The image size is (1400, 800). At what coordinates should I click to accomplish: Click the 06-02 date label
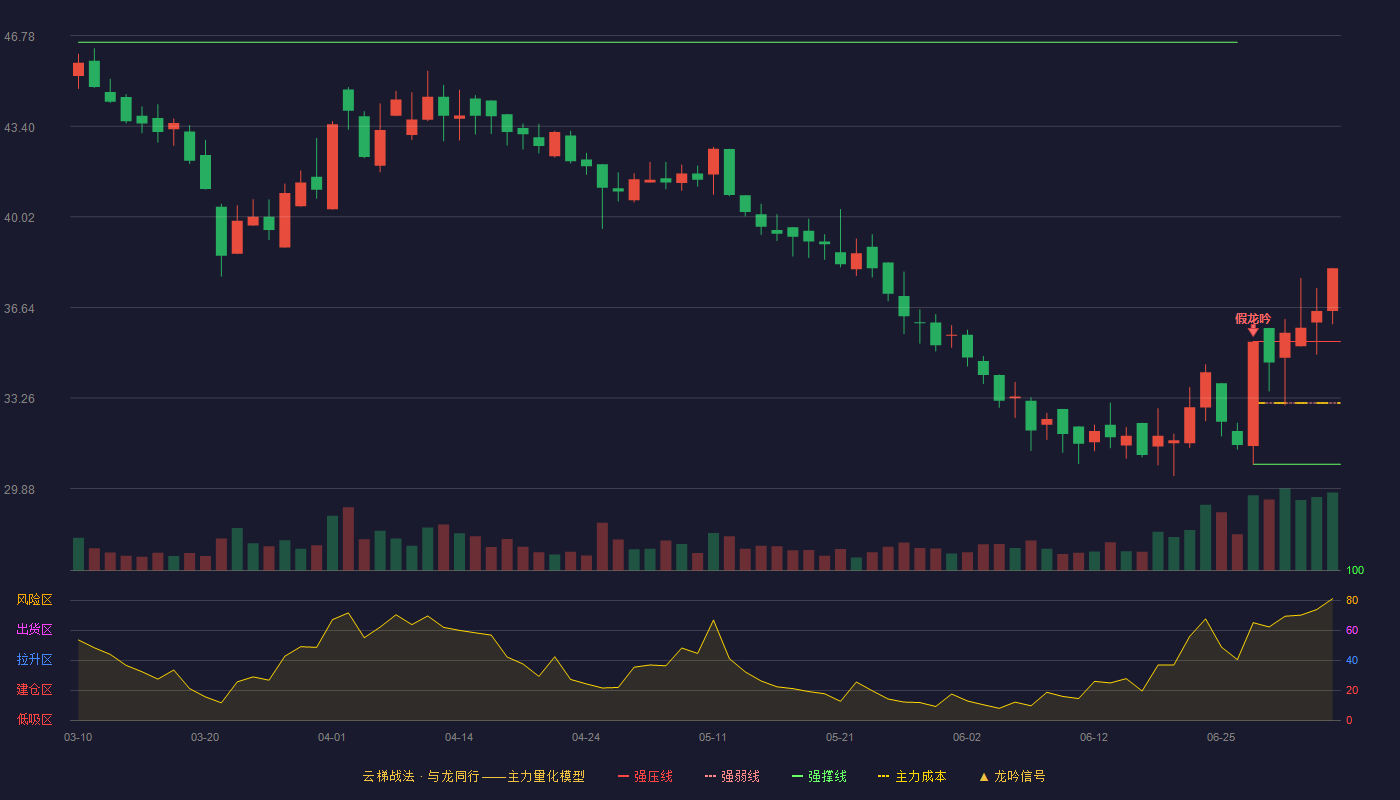click(x=967, y=737)
